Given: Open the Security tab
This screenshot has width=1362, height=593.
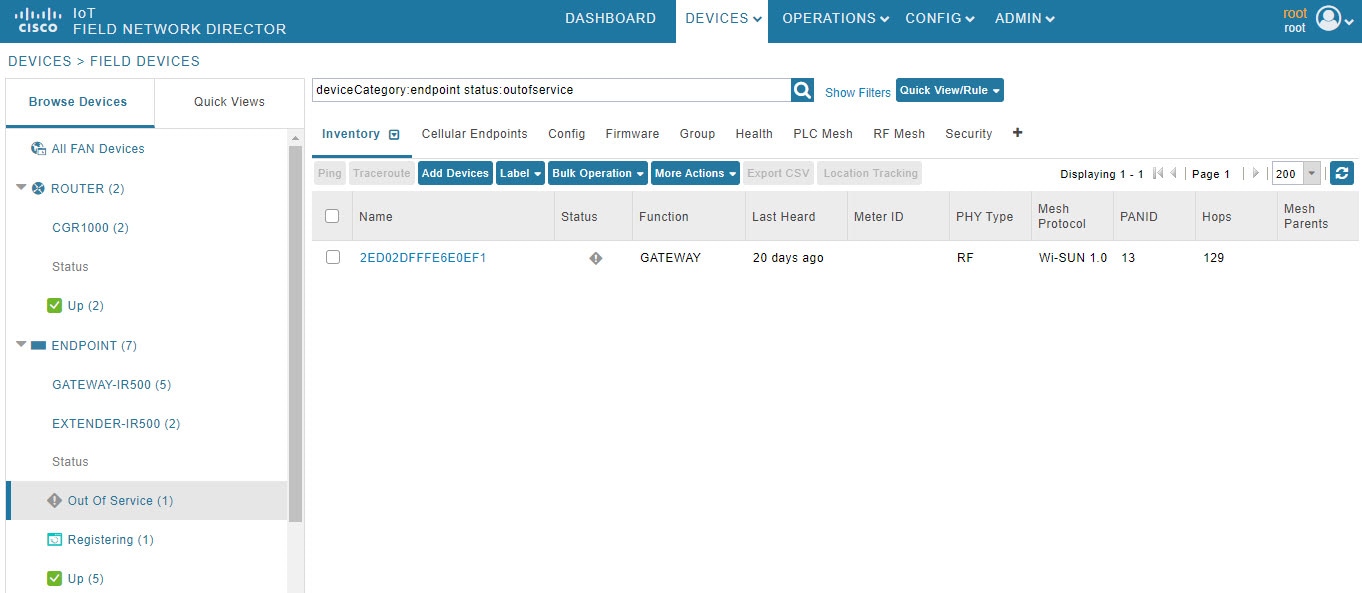Looking at the screenshot, I should (969, 134).
